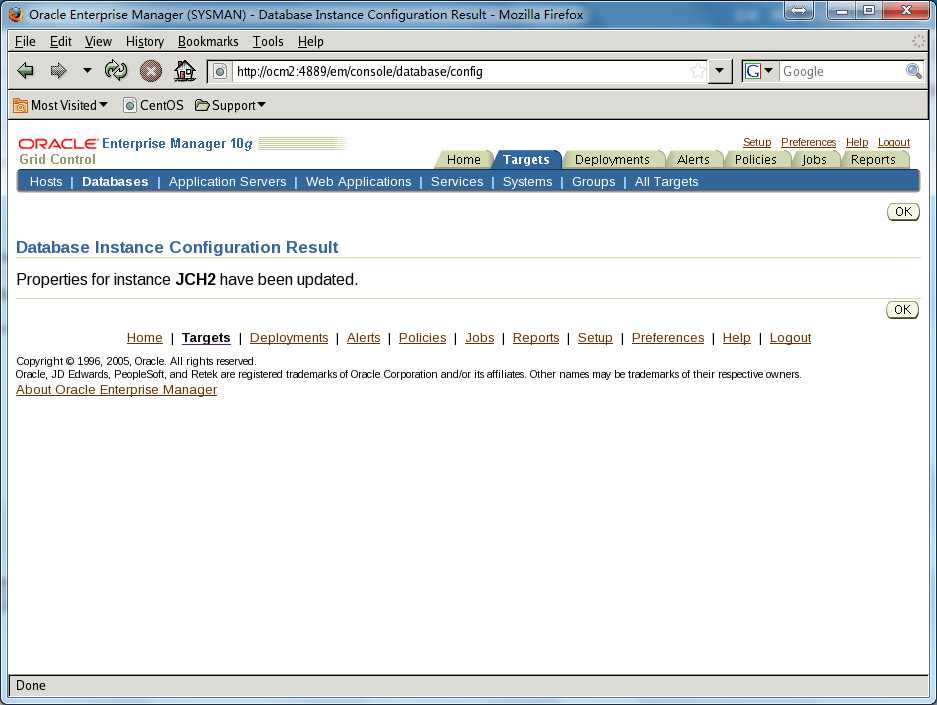This screenshot has height=705, width=937.
Task: Select the Targets tab
Action: pyautogui.click(x=526, y=160)
